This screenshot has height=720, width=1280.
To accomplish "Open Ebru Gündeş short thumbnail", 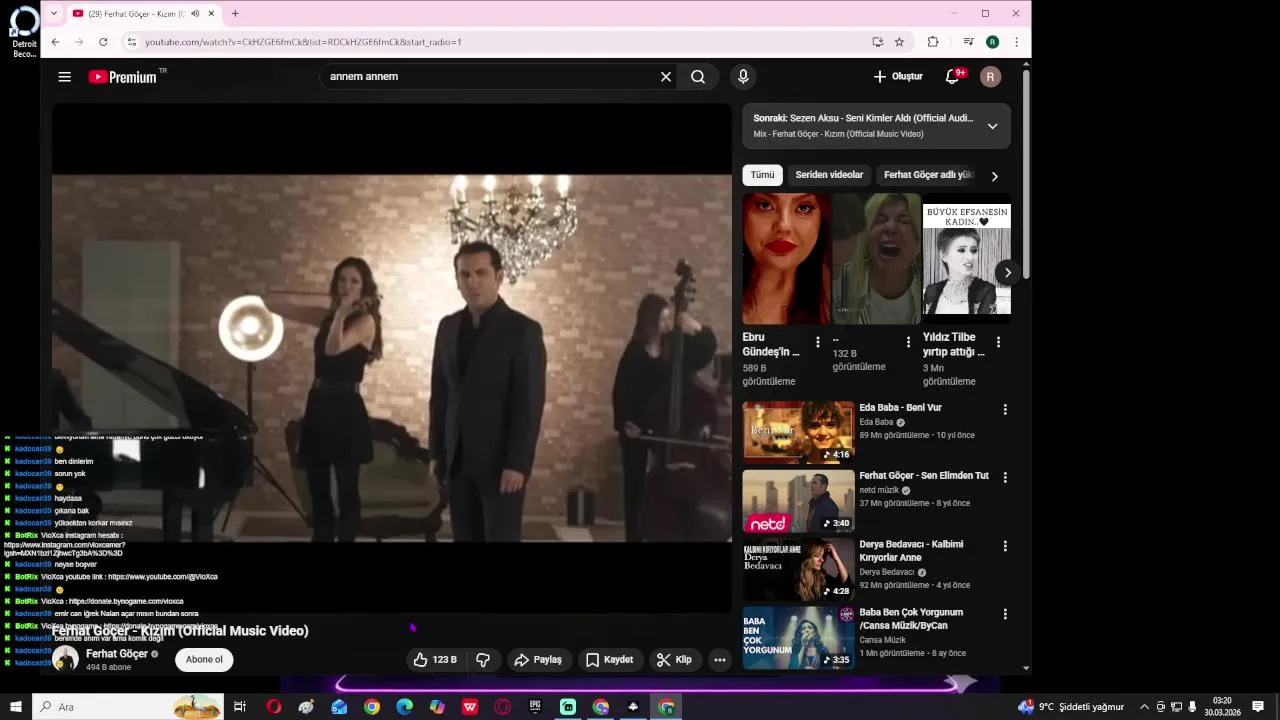I will coord(786,259).
